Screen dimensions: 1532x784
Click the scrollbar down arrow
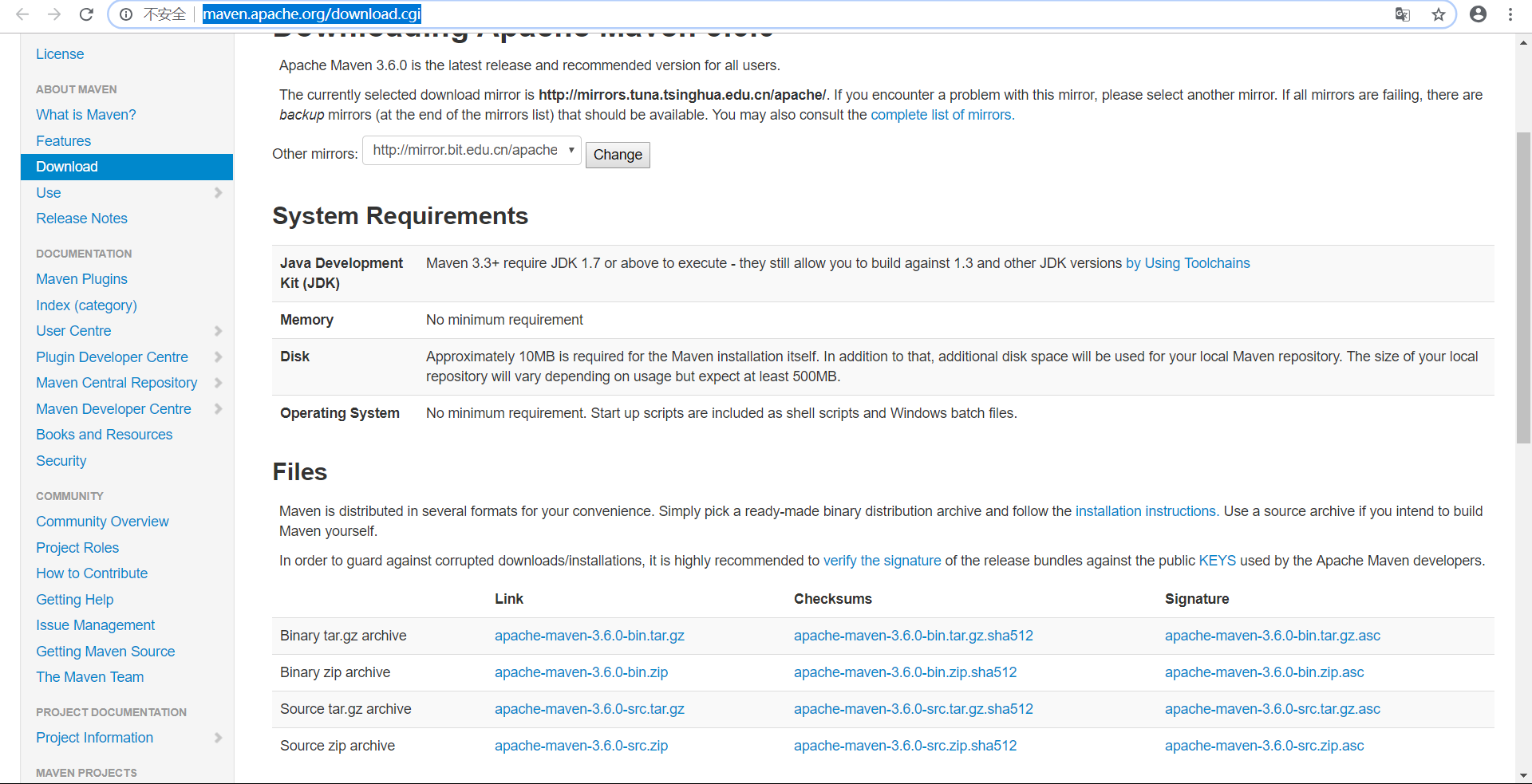(x=1524, y=775)
